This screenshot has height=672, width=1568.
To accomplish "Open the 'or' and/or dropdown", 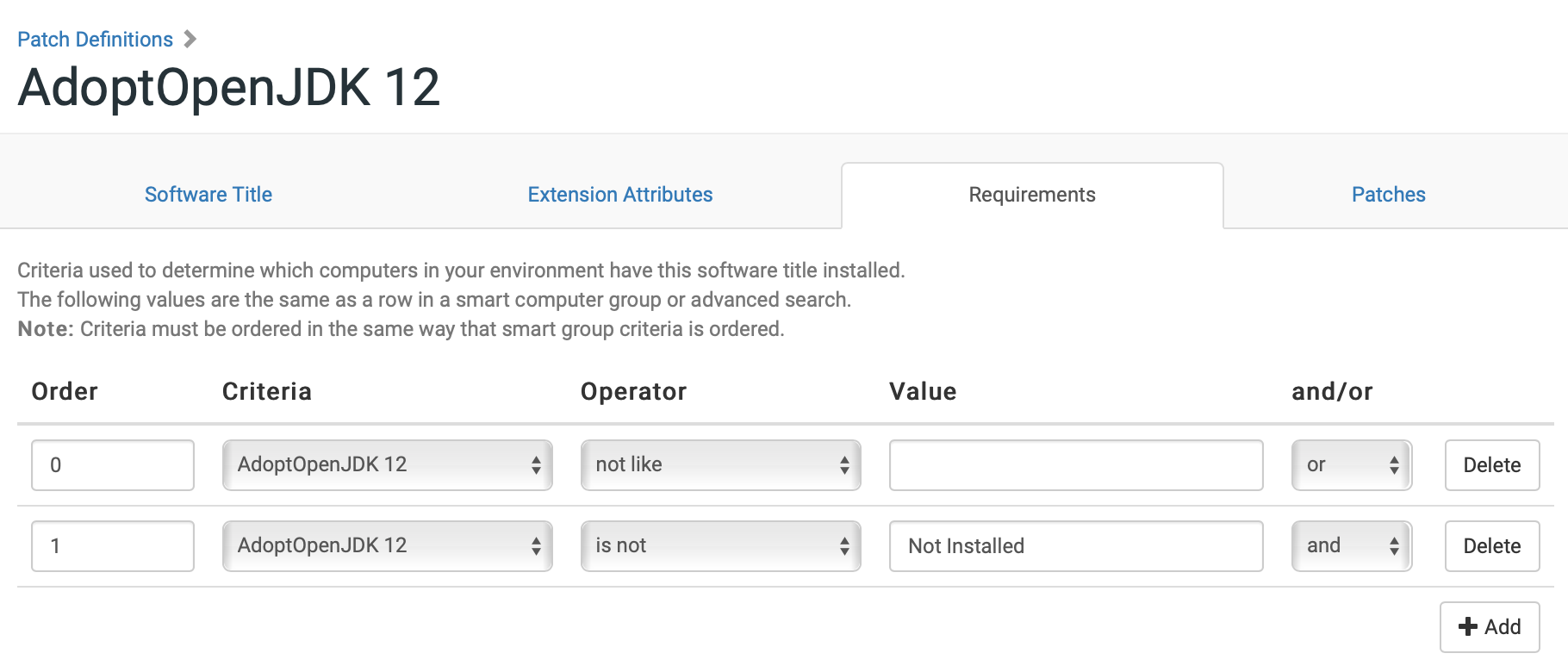I will coord(1352,465).
